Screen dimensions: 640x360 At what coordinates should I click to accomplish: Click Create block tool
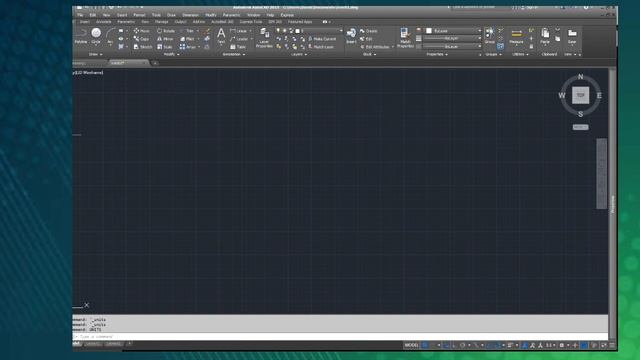point(369,31)
